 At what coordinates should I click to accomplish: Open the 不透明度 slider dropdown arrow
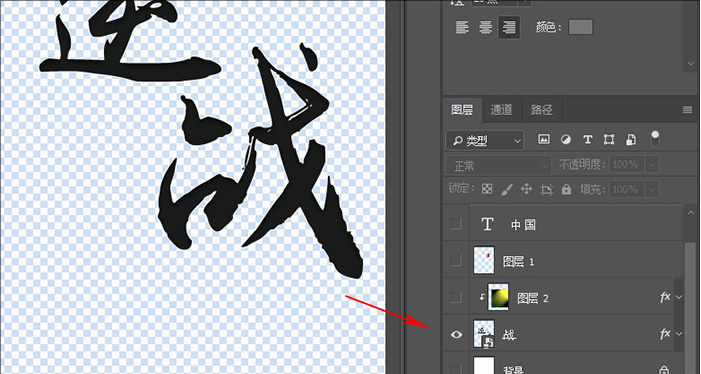(652, 165)
